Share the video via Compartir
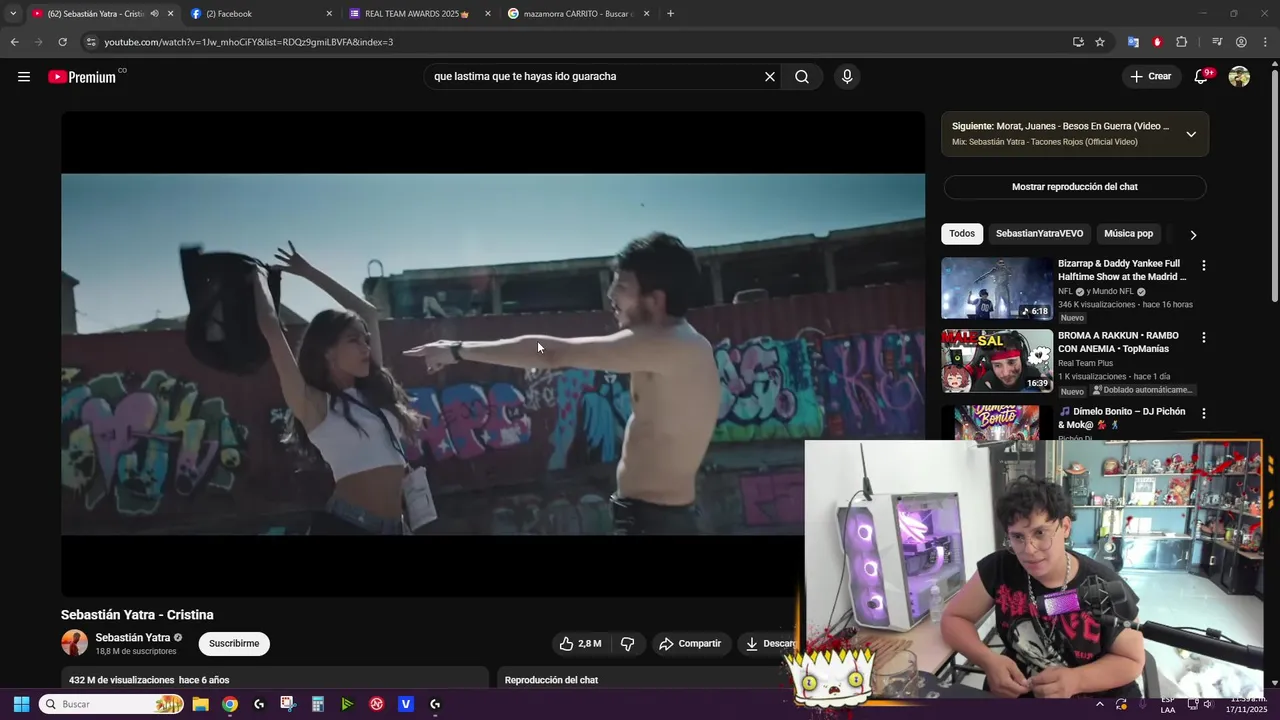 pos(690,644)
